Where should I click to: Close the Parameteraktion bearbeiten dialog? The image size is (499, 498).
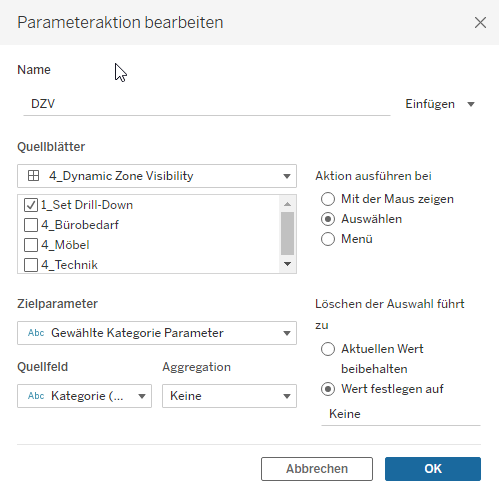tap(480, 23)
